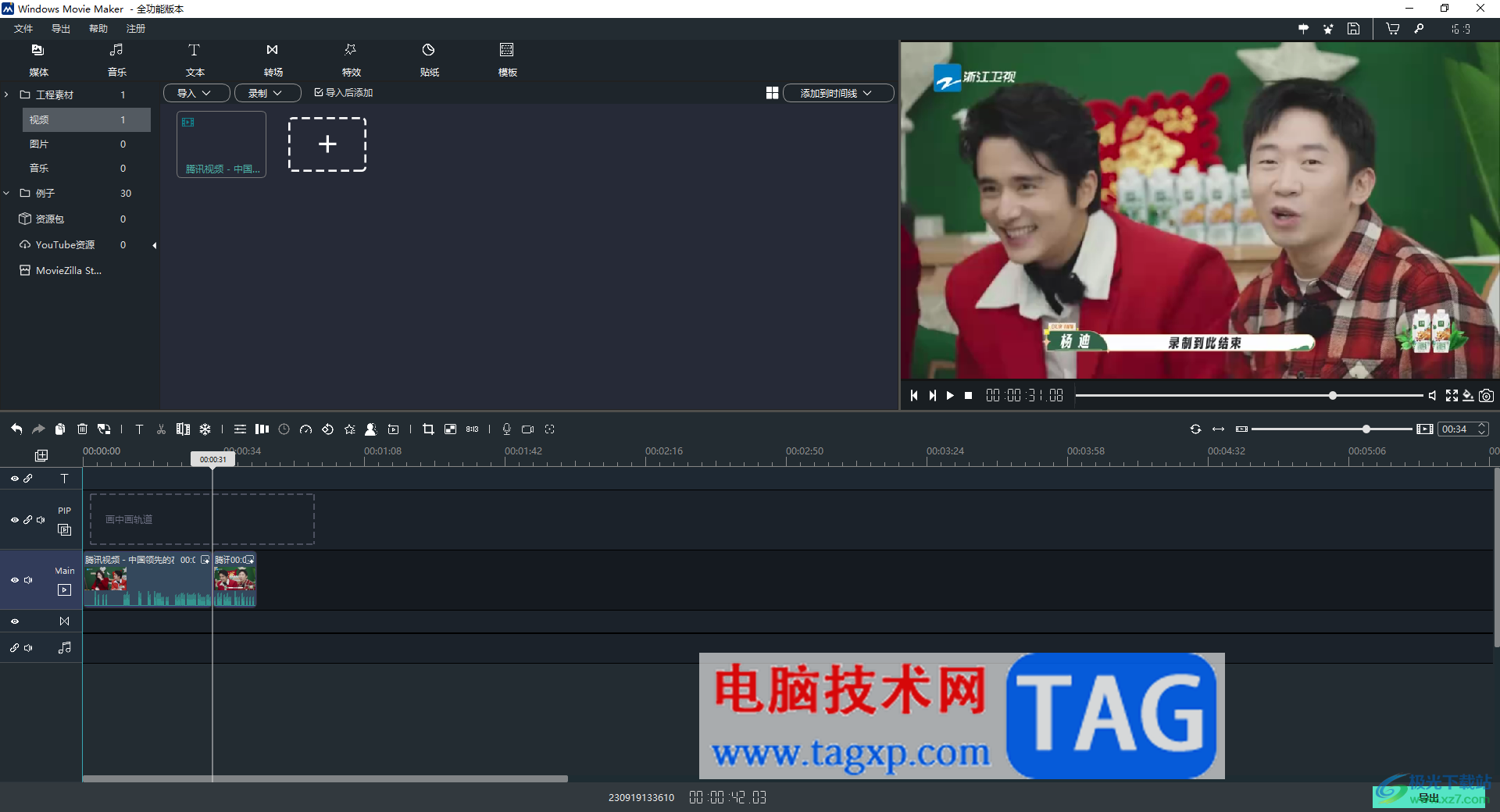
Task: Click the add track icon beside ruler
Action: tap(41, 455)
